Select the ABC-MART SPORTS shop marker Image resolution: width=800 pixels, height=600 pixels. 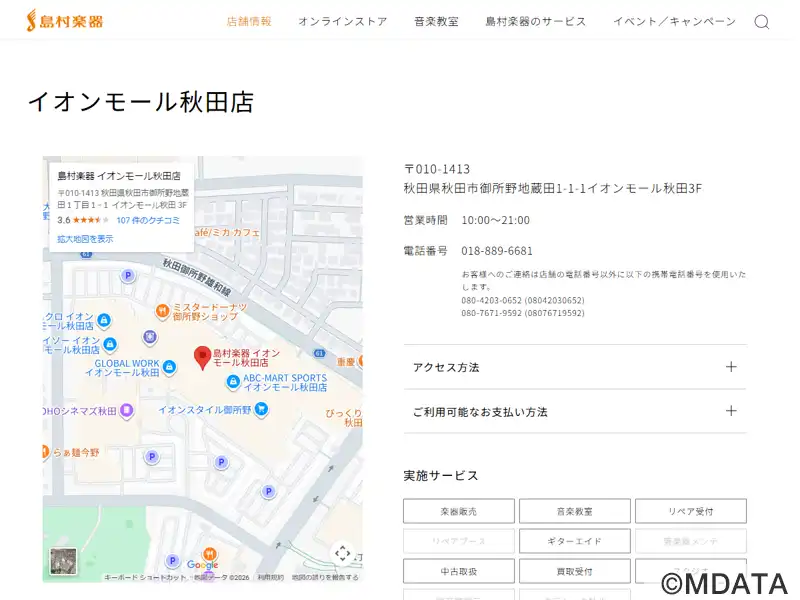(x=233, y=381)
